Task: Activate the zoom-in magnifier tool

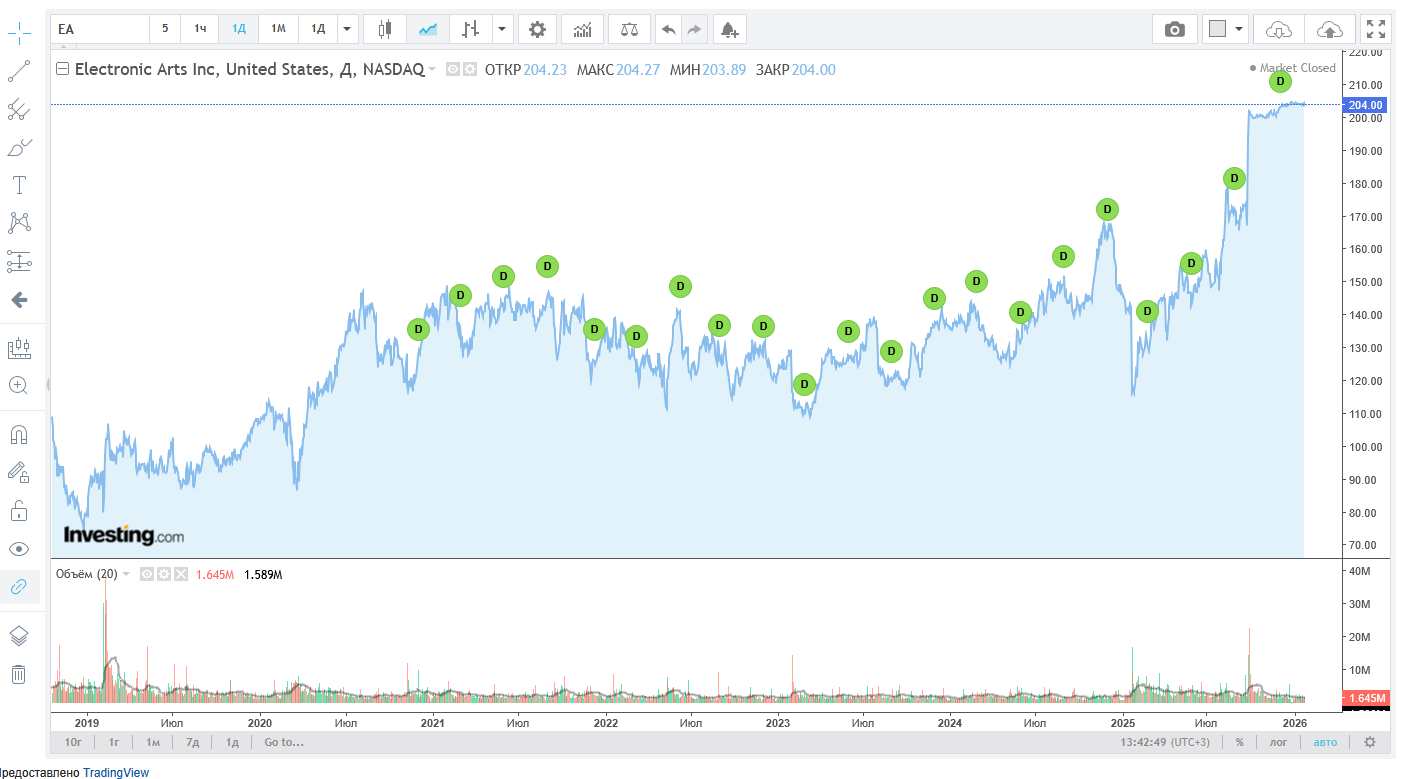Action: coord(19,385)
